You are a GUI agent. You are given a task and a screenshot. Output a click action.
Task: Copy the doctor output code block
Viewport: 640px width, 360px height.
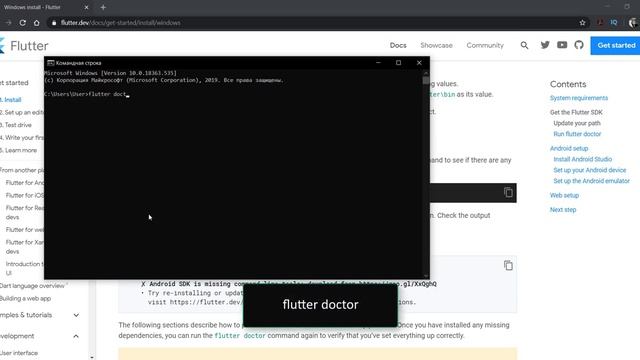coord(508,265)
